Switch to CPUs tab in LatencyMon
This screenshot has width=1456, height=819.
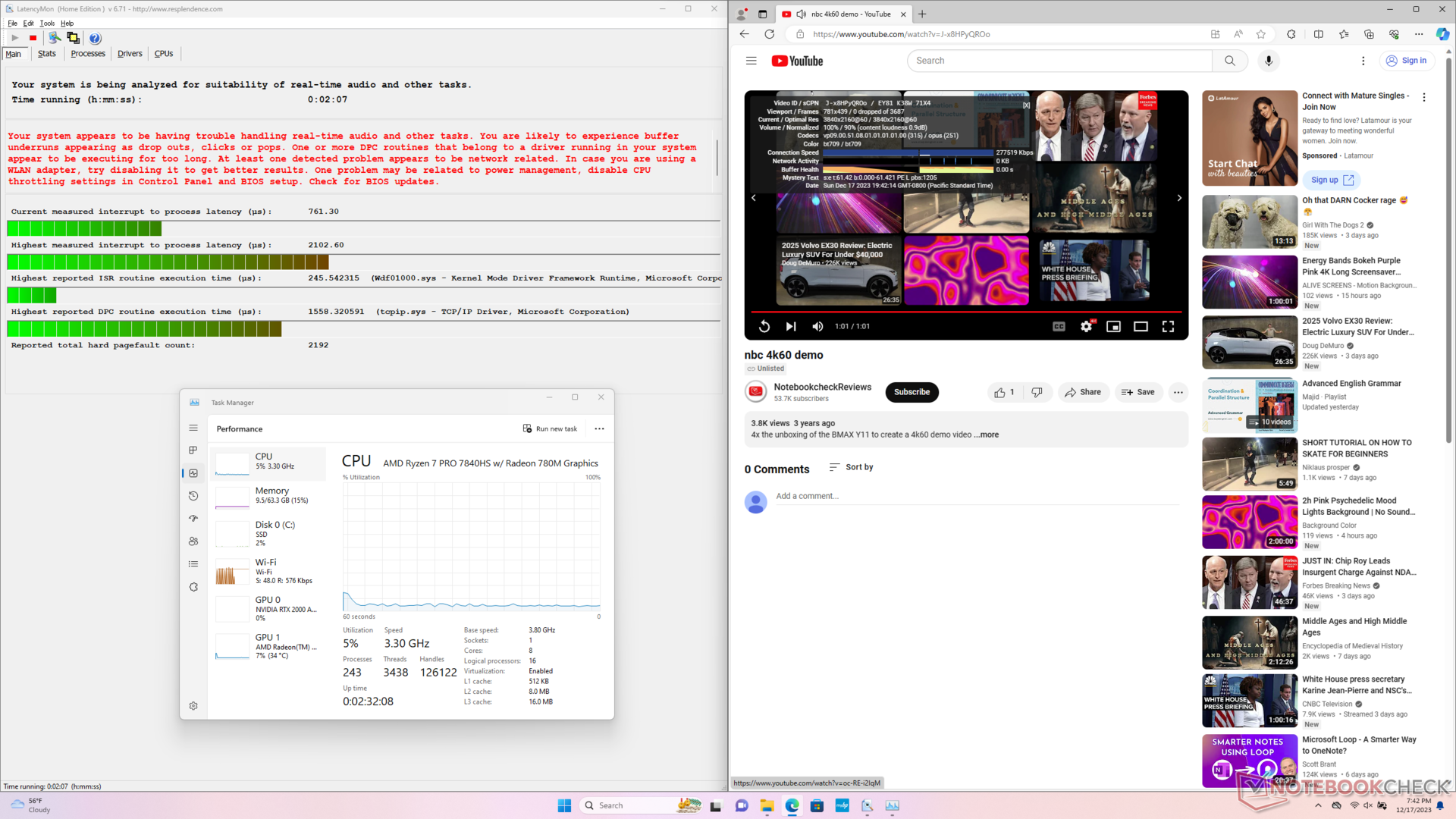pyautogui.click(x=164, y=54)
